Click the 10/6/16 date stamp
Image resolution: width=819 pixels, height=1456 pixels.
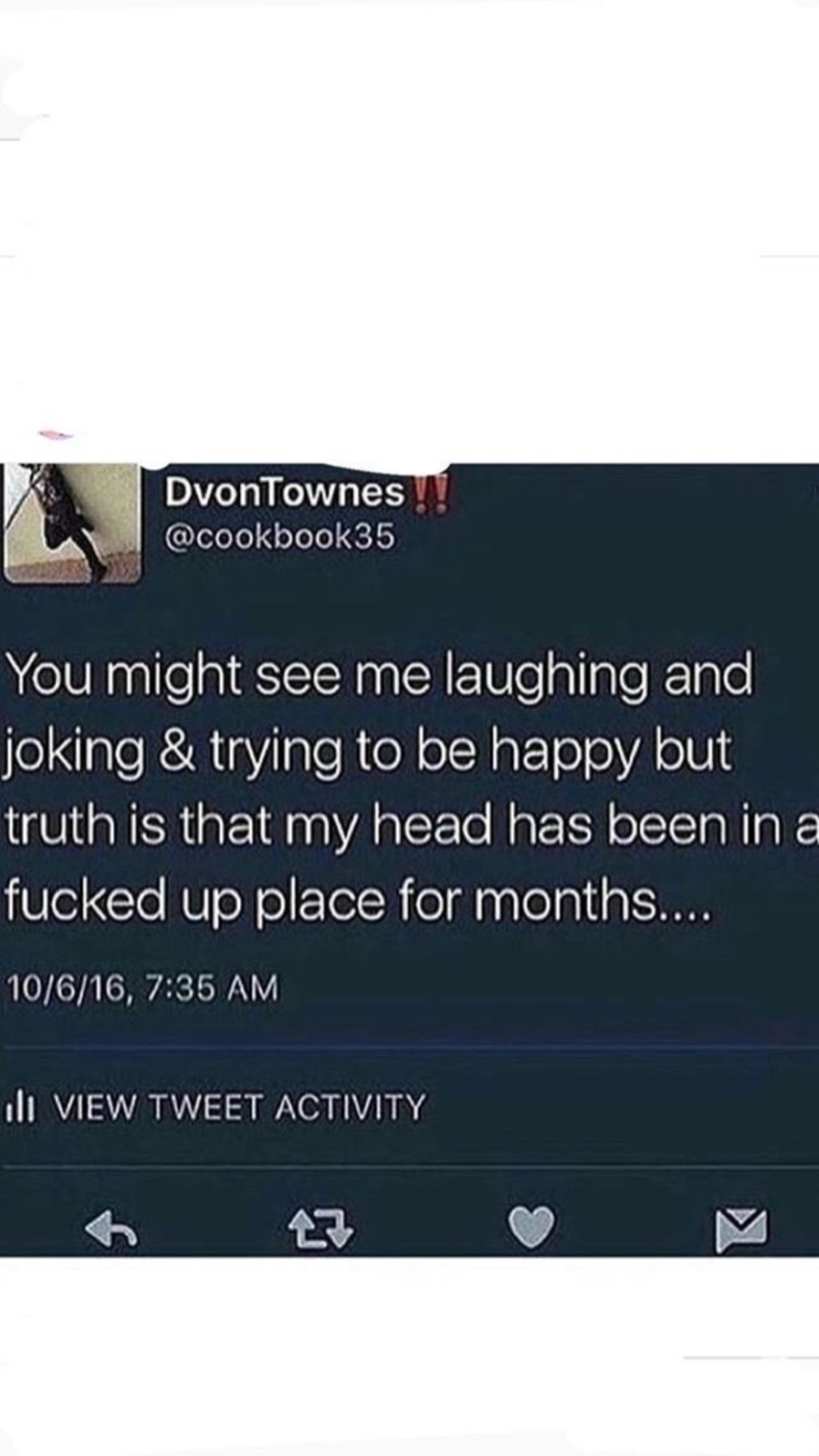click(65, 988)
